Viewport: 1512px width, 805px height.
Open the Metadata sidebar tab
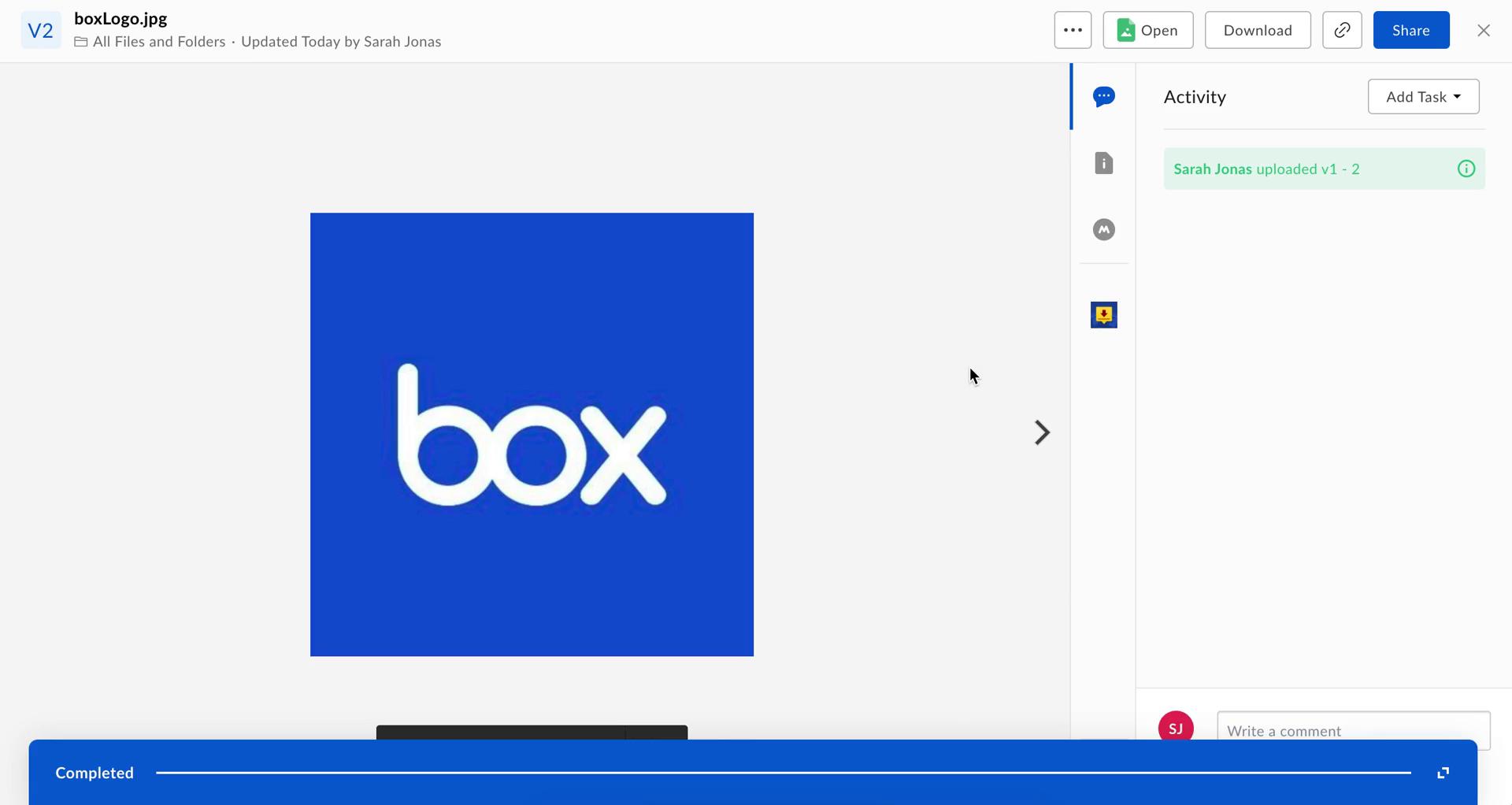pyautogui.click(x=1103, y=229)
